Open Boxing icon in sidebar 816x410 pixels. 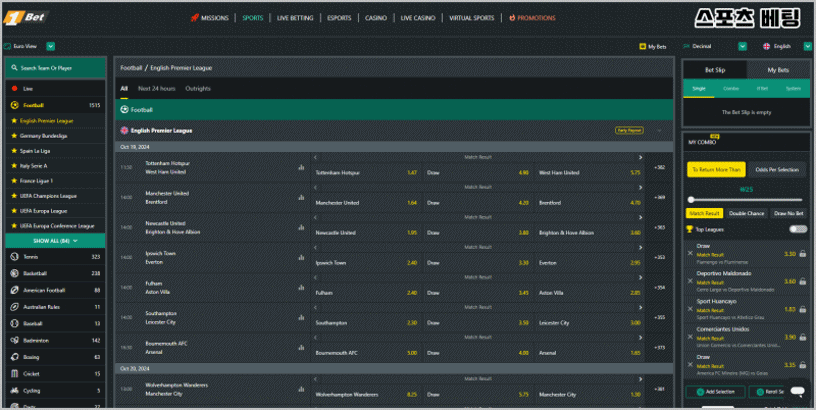click(15, 357)
